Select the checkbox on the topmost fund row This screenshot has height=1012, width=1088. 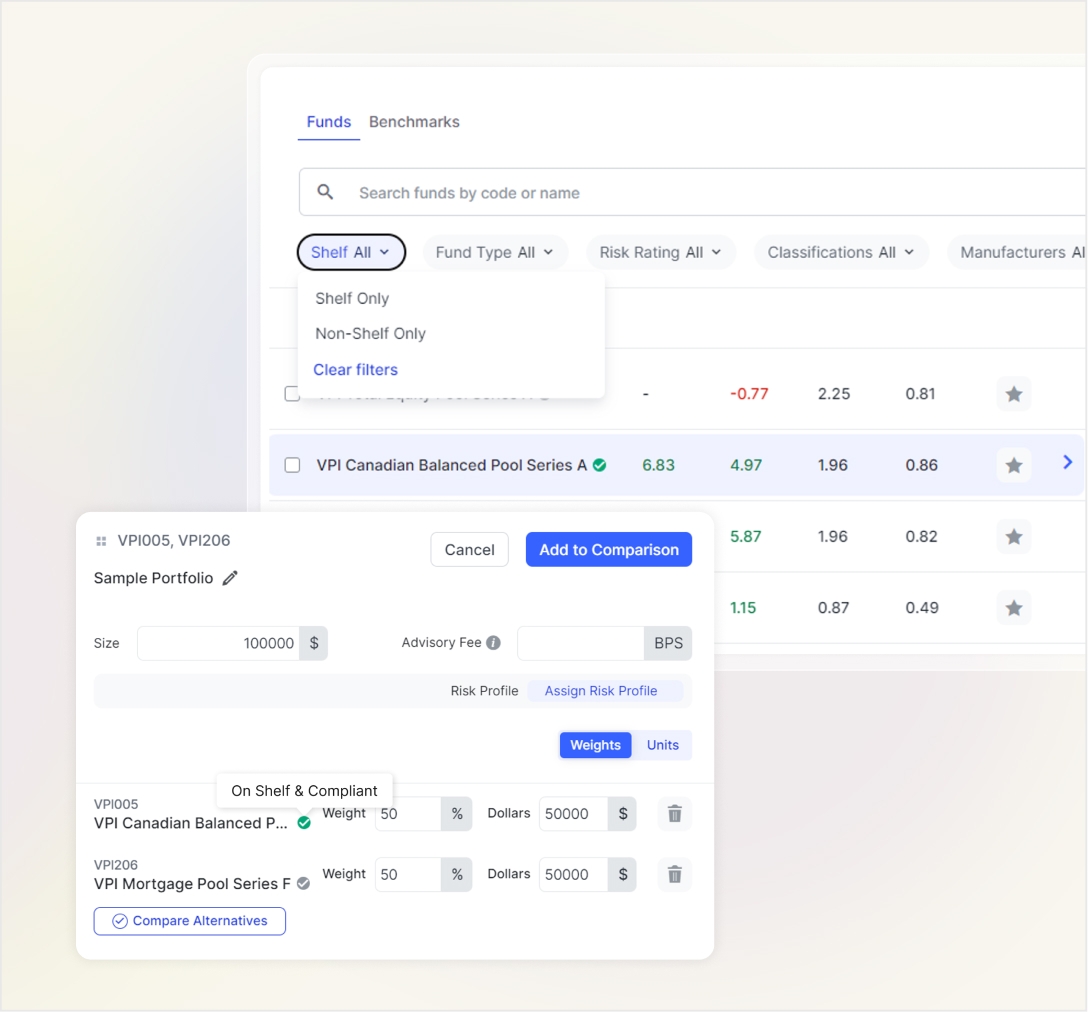pos(291,394)
